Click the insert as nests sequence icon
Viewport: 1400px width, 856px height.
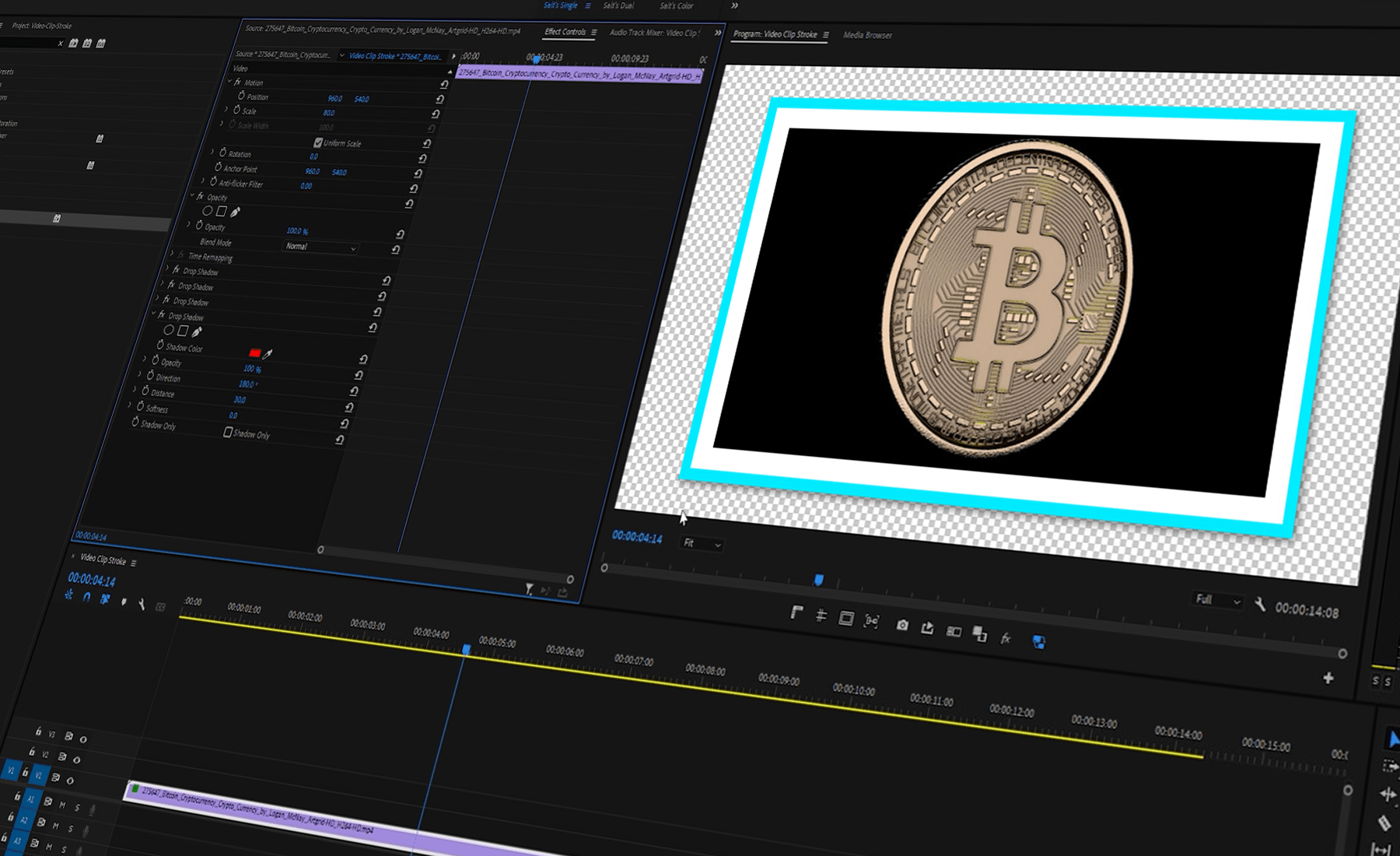point(68,595)
